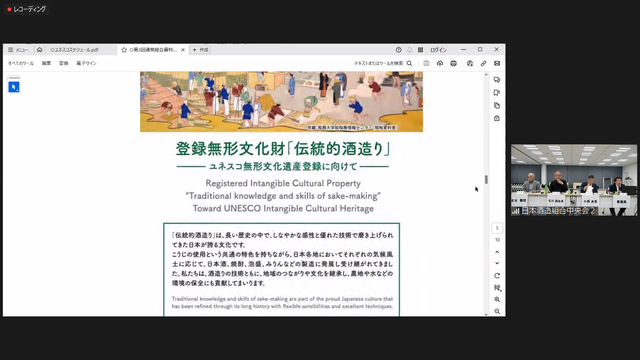Open すべてのツール panel
640x360 pixels.
[21, 63]
